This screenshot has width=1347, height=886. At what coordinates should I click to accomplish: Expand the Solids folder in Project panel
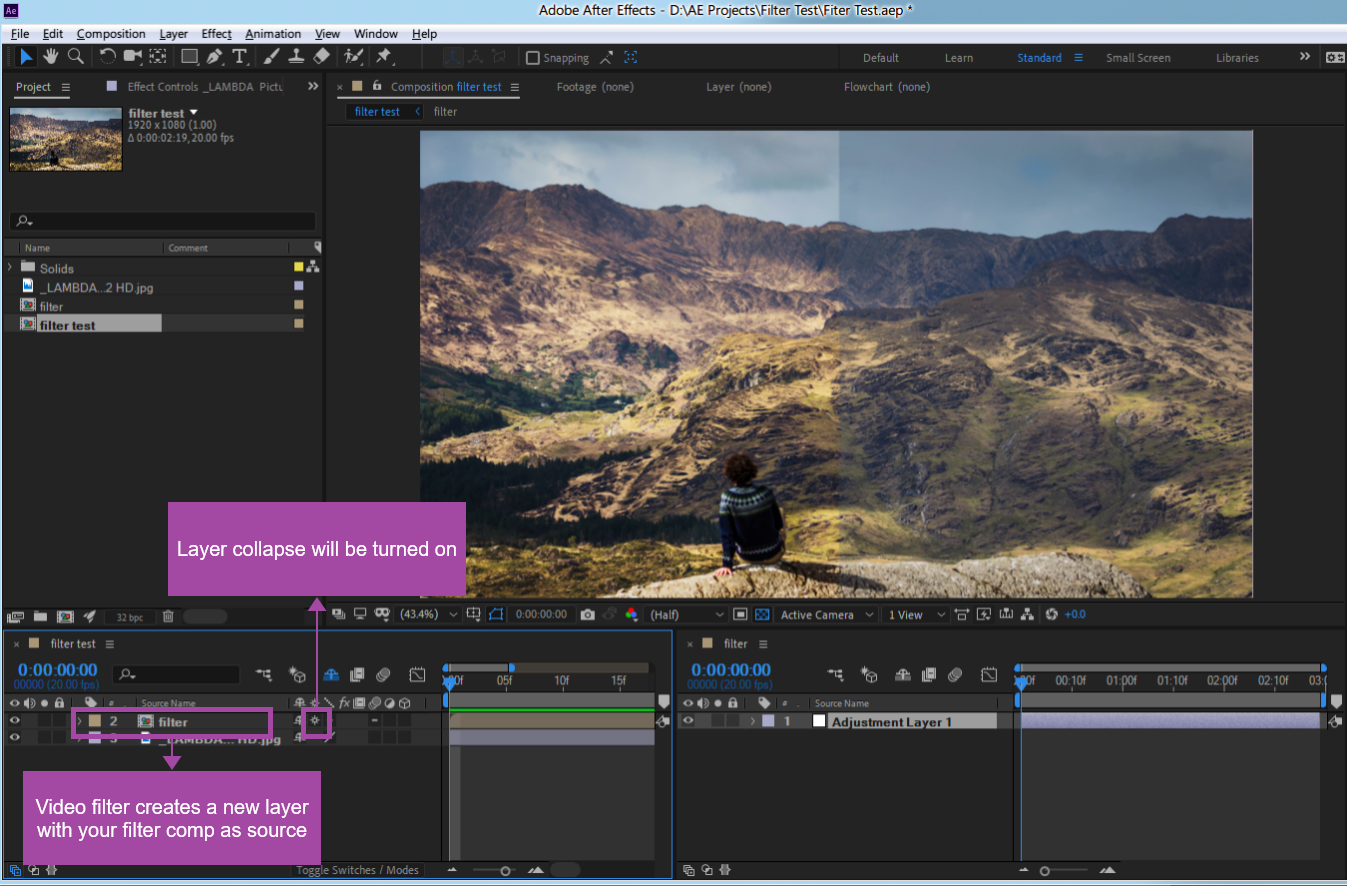coord(10,268)
